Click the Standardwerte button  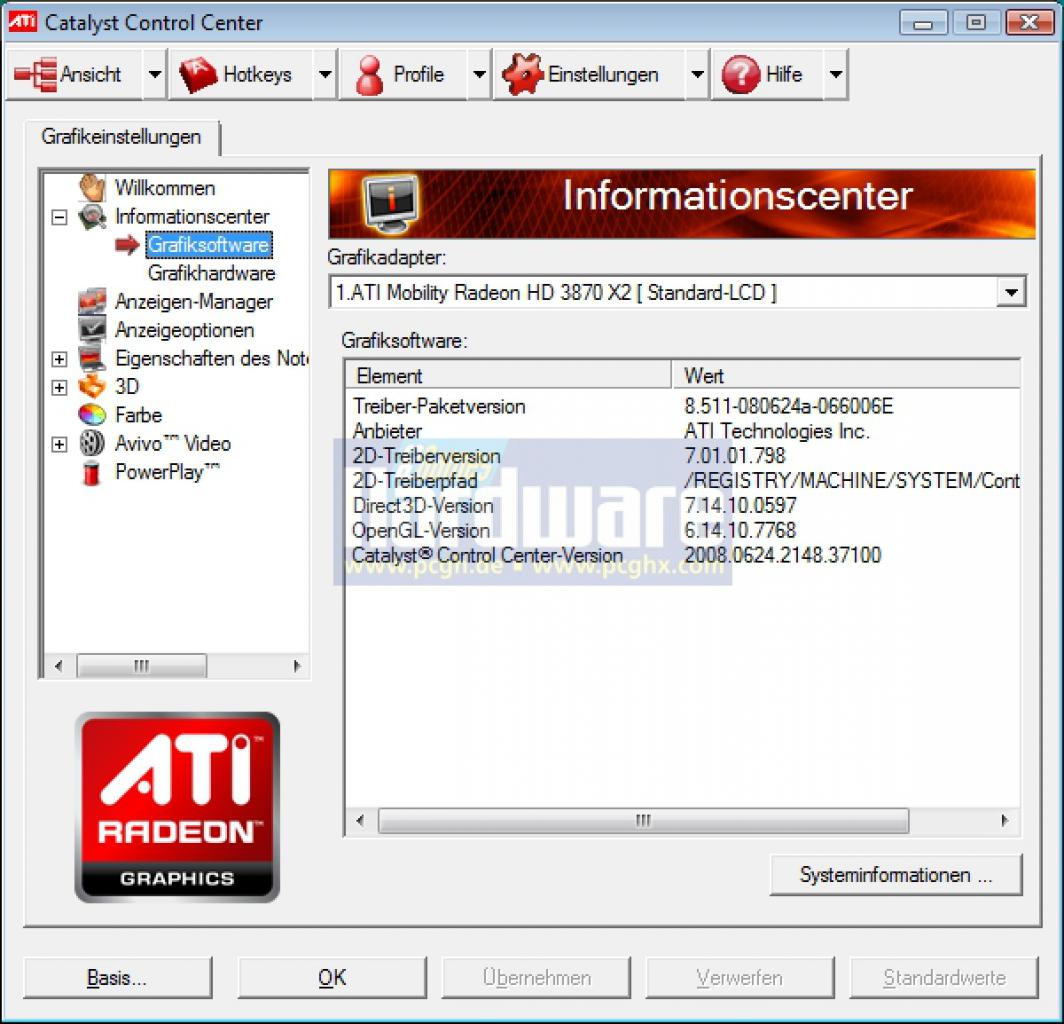point(944,977)
